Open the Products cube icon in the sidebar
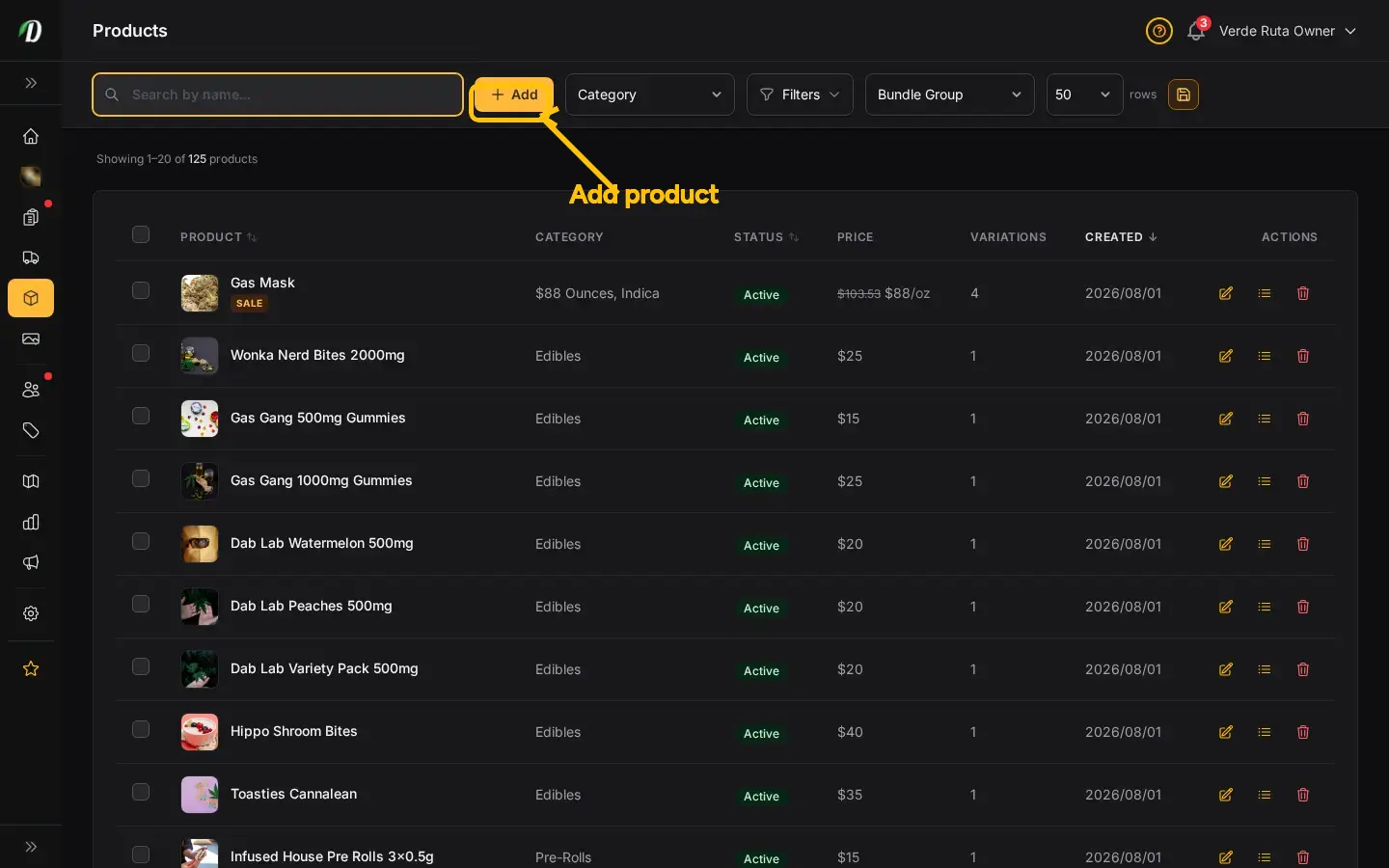 coord(31,298)
